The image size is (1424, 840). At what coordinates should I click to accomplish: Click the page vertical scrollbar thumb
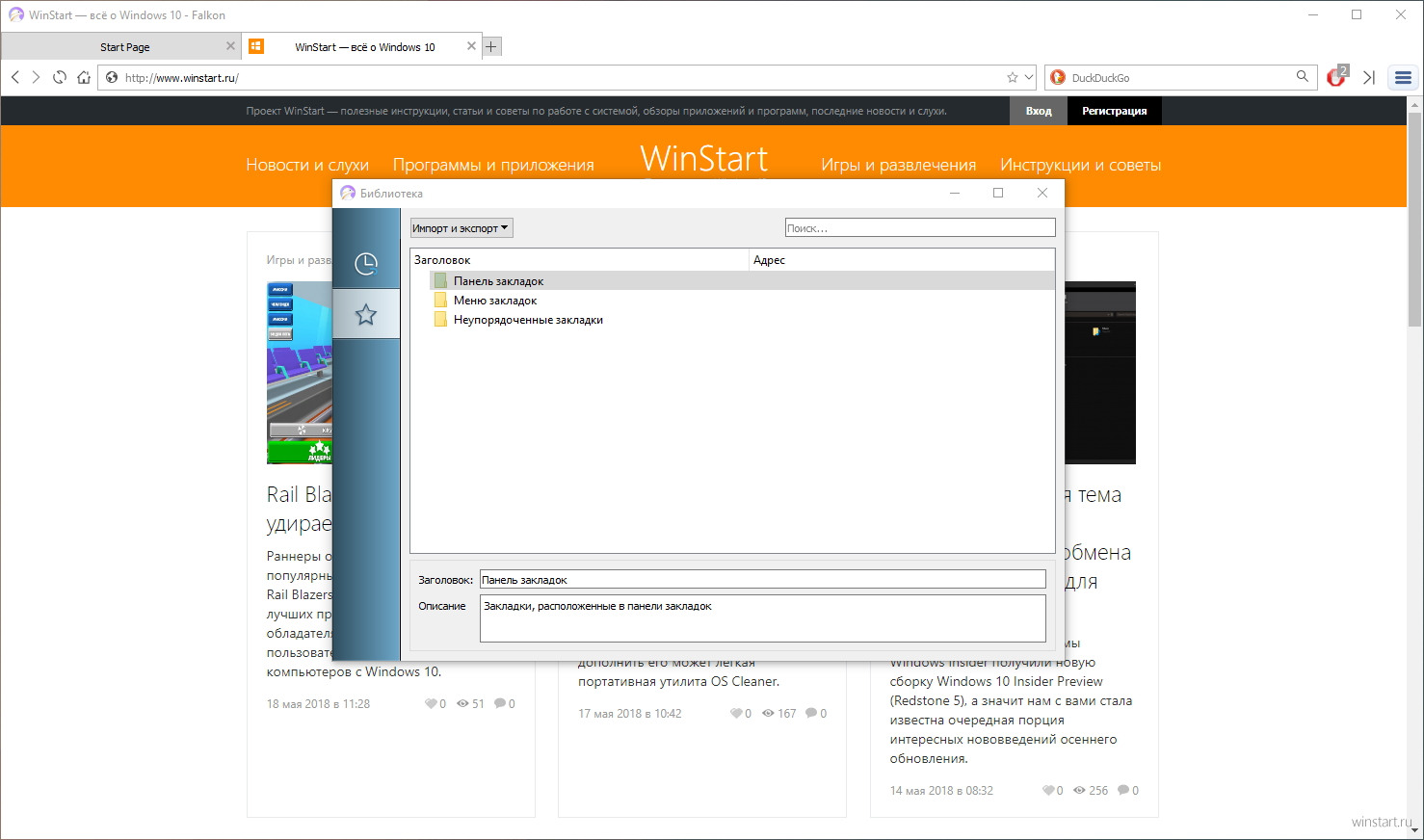click(x=1414, y=220)
